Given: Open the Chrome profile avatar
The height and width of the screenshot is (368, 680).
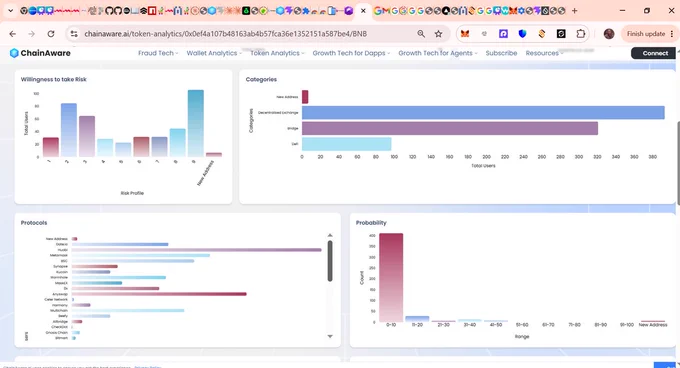Looking at the screenshot, I should point(609,34).
